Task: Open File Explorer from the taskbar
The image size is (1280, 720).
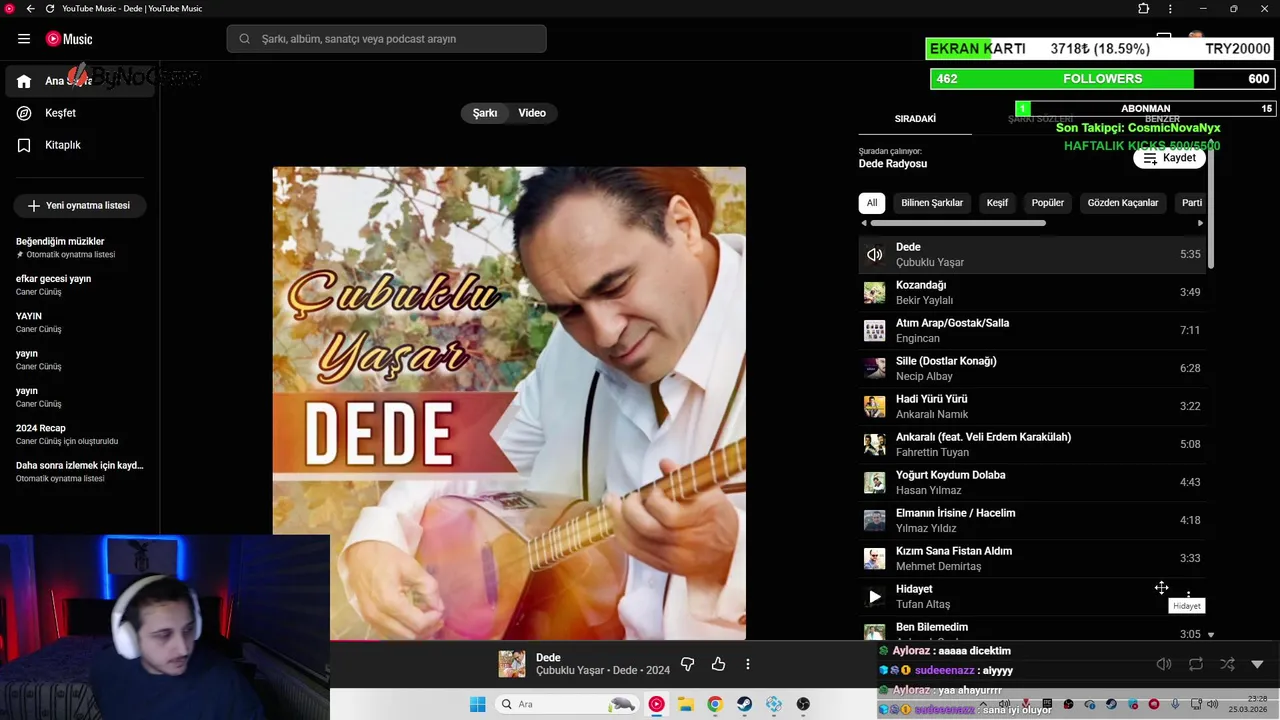Action: point(685,704)
